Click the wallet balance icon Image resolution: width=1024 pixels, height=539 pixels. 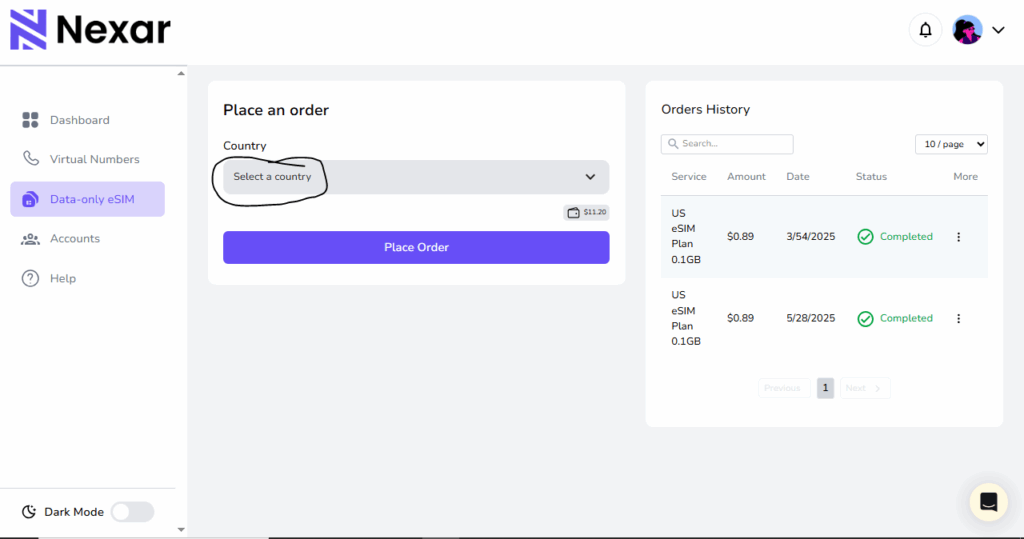point(573,212)
